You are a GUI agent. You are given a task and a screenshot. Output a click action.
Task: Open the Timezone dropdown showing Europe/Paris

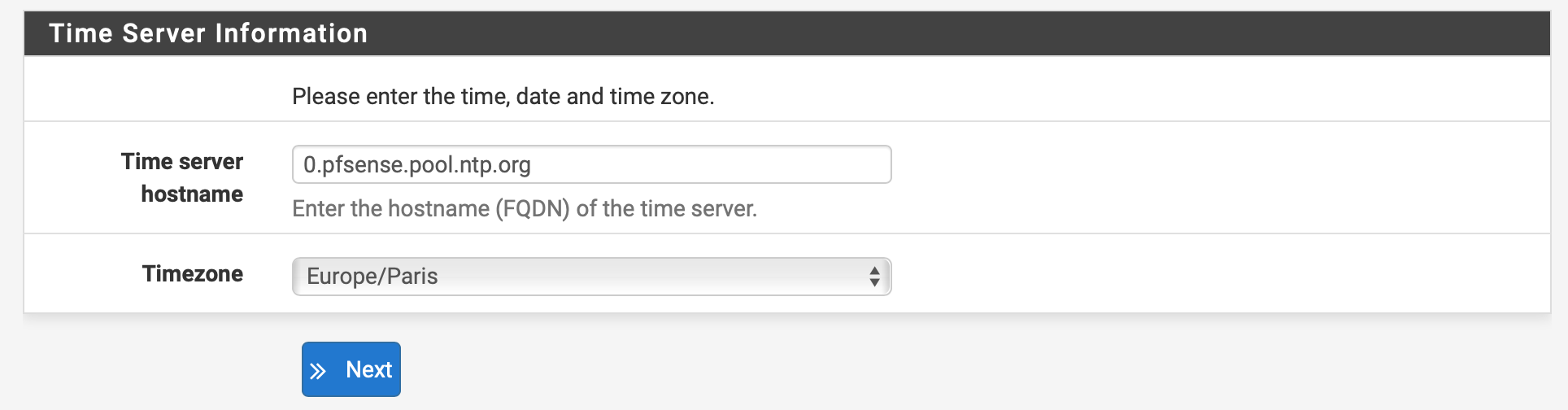[591, 277]
